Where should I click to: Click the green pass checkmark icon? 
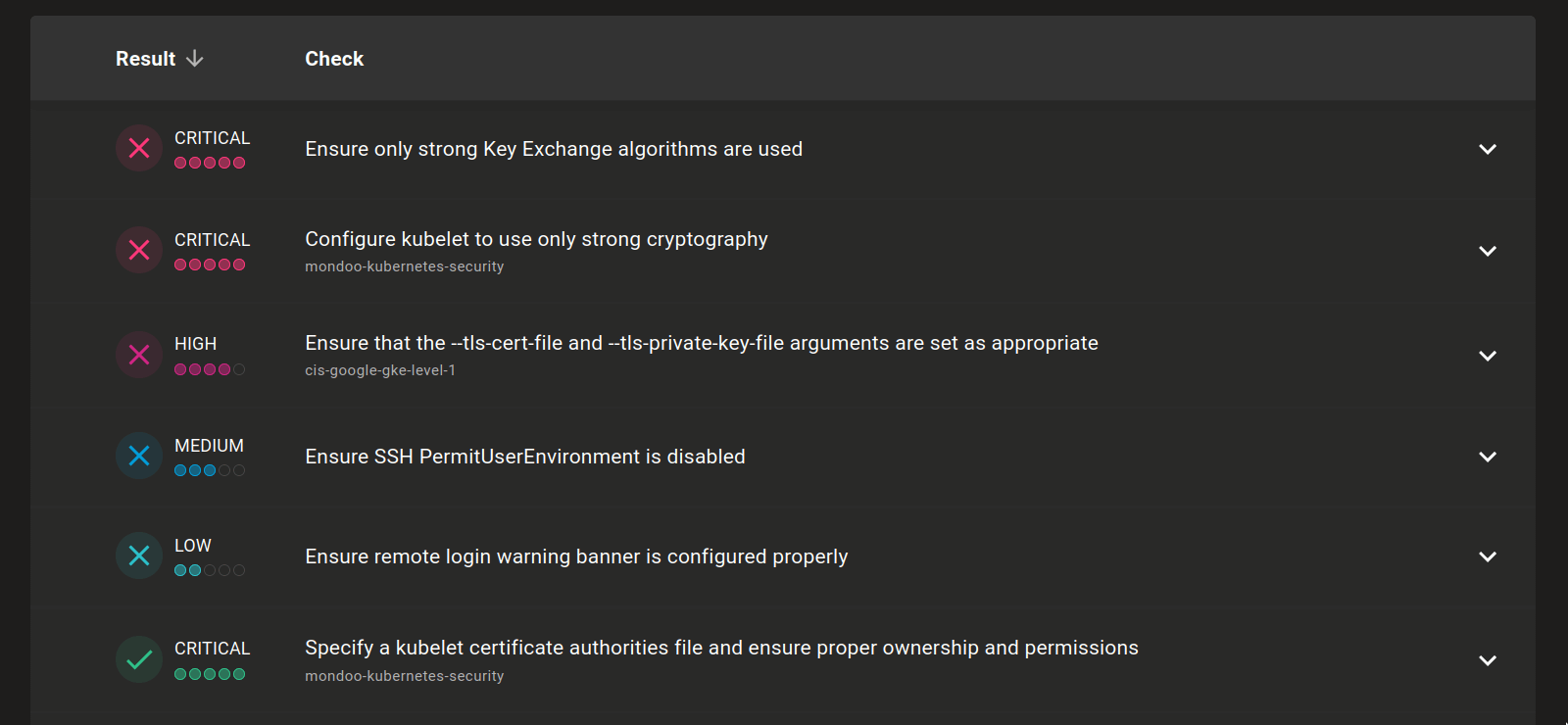click(x=139, y=659)
